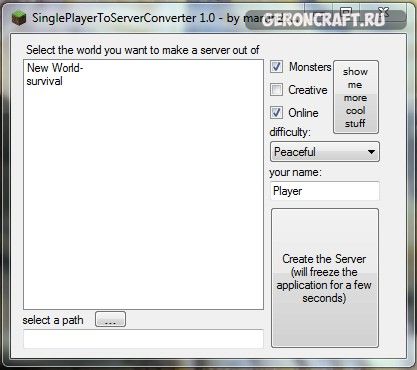The image size is (417, 370).
Task: Toggle the Monsters checkbox
Action: pos(276,67)
